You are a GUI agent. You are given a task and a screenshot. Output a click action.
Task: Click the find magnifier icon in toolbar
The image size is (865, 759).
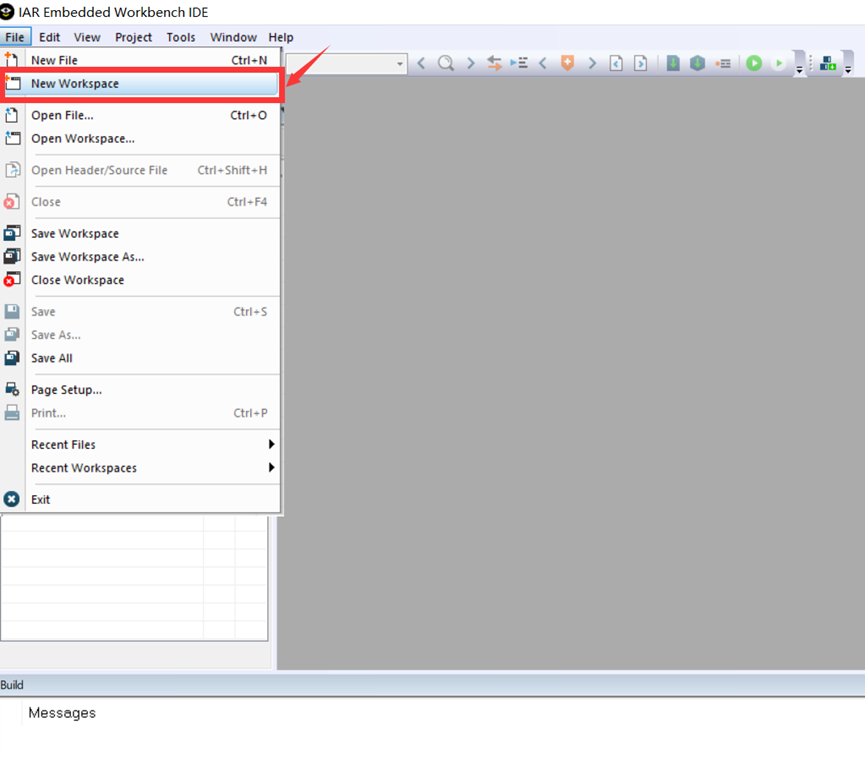(x=446, y=63)
